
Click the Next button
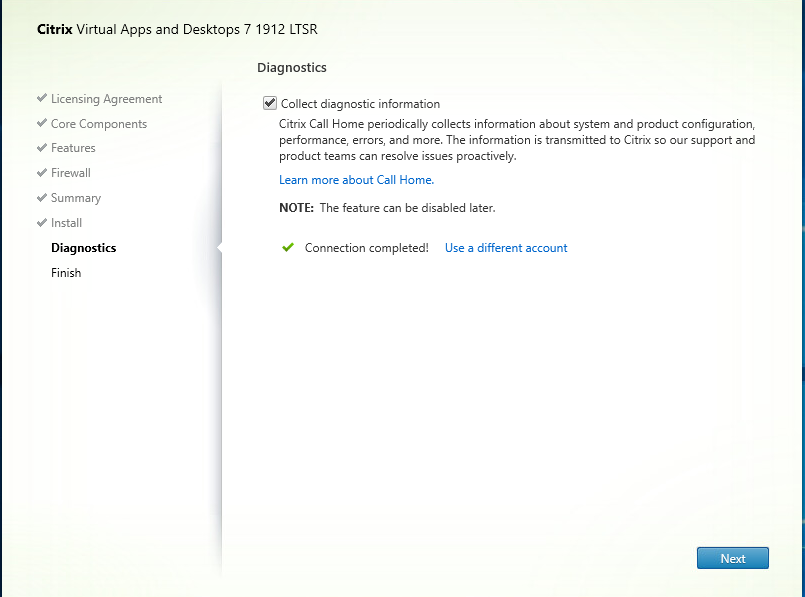tap(733, 558)
